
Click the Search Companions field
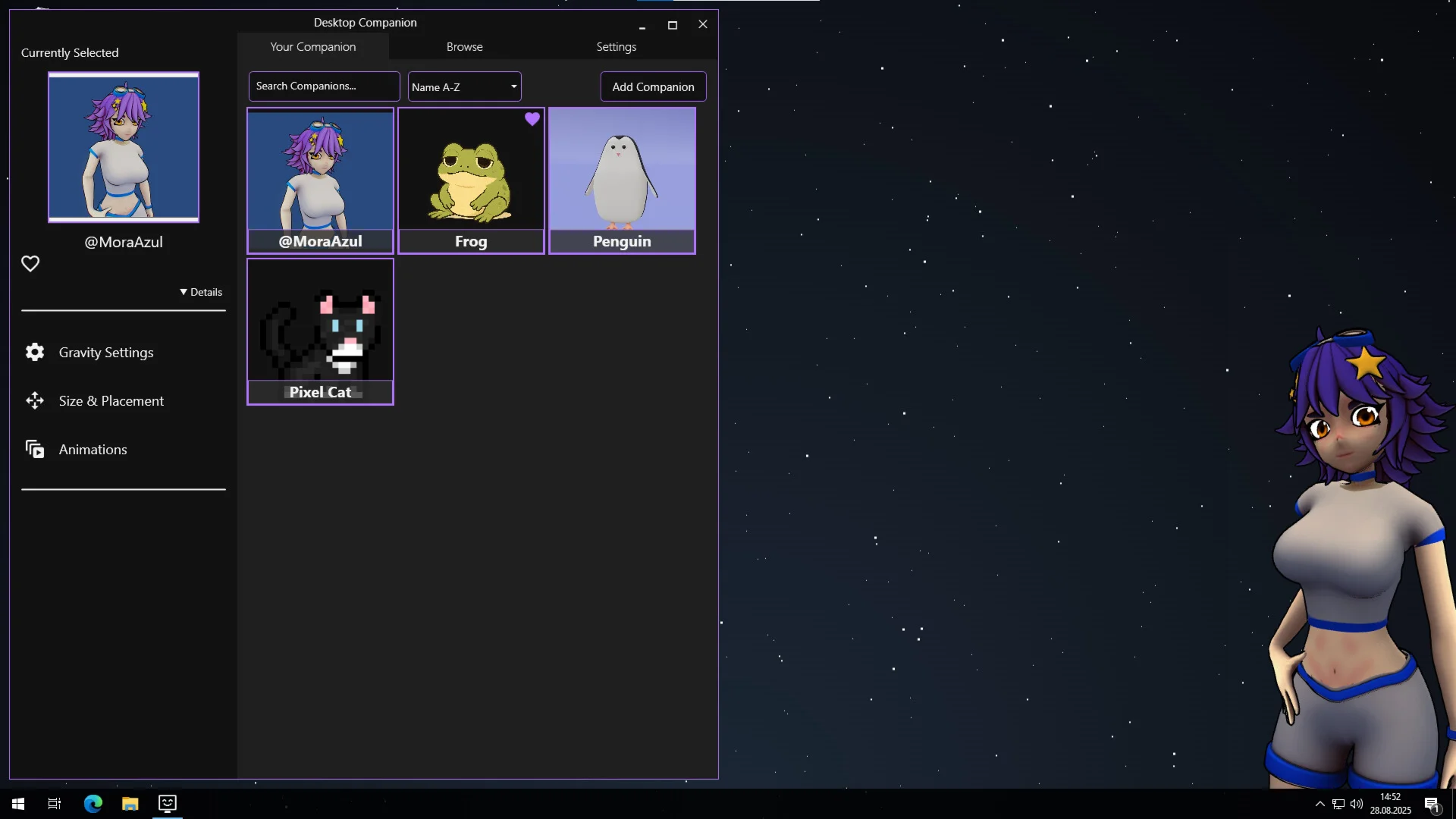pos(324,86)
